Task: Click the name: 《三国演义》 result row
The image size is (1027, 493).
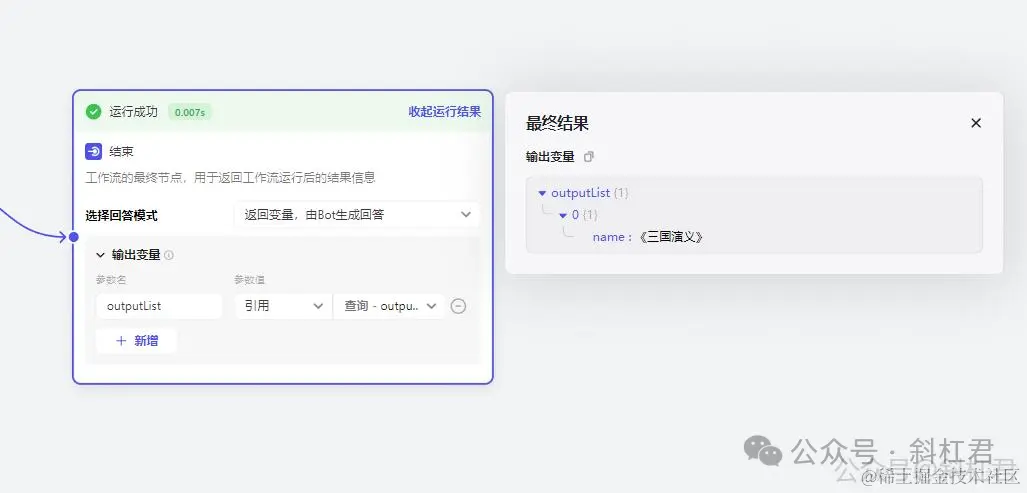Action: click(647, 237)
